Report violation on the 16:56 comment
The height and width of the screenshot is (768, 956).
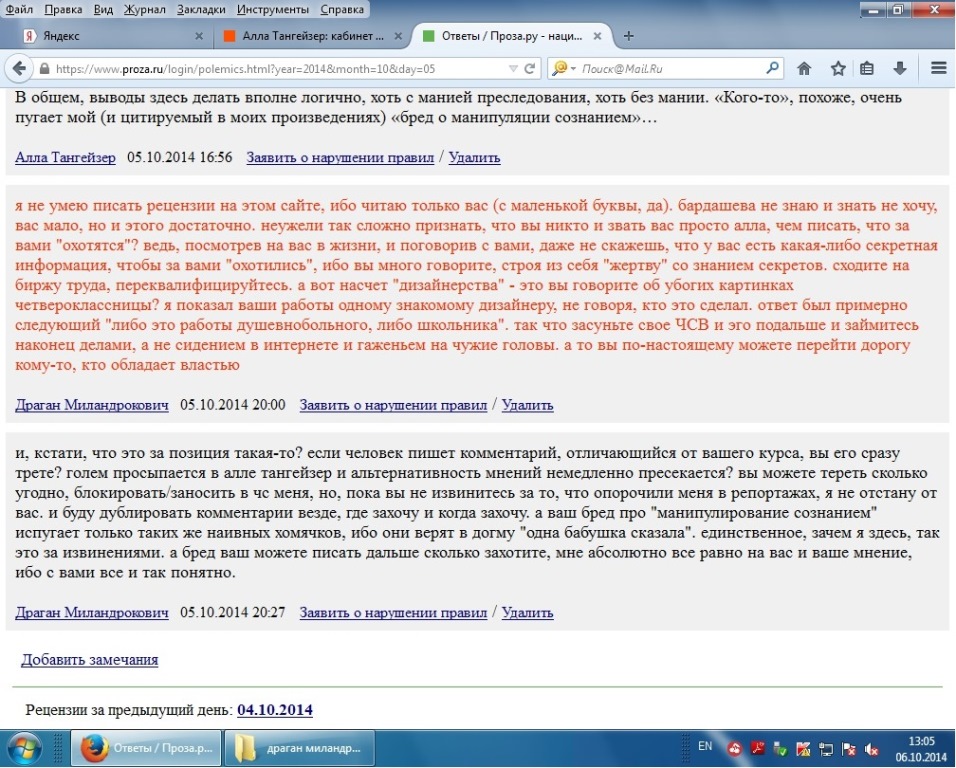click(340, 158)
